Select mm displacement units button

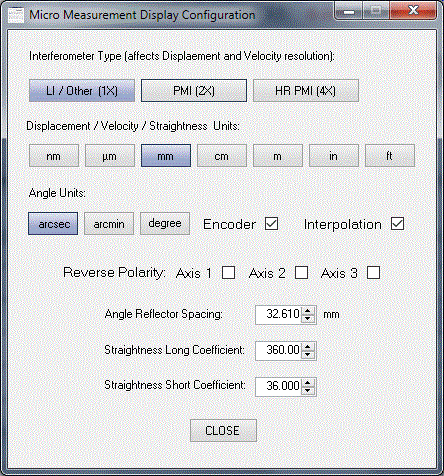tap(166, 156)
